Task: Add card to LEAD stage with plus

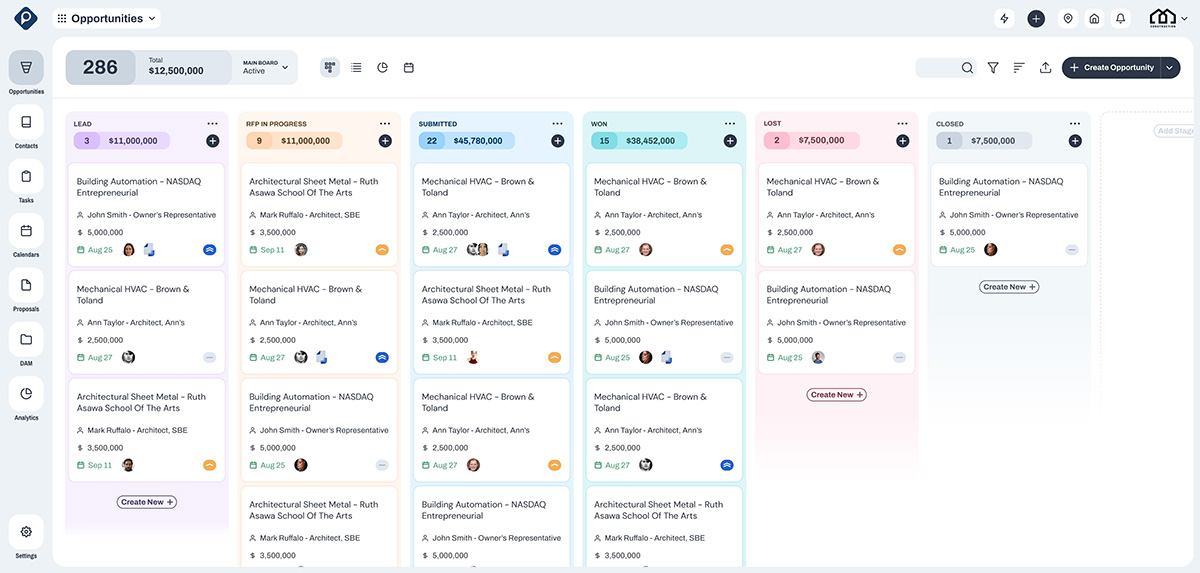Action: (x=212, y=141)
